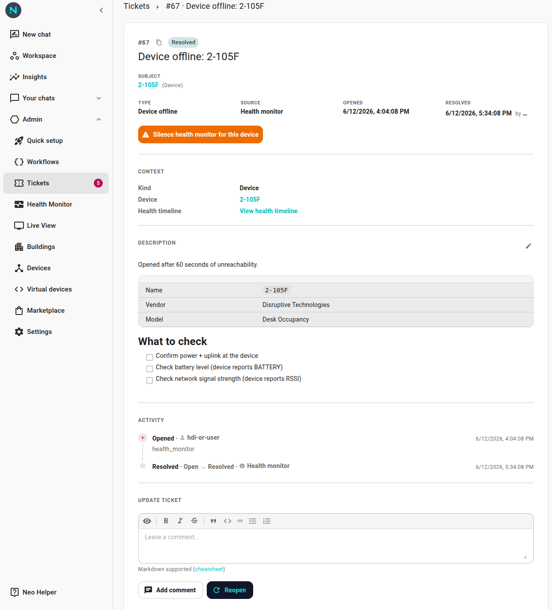Image resolution: width=552 pixels, height=610 pixels.
Task: Click the Opened activity marker icon
Action: tap(143, 438)
